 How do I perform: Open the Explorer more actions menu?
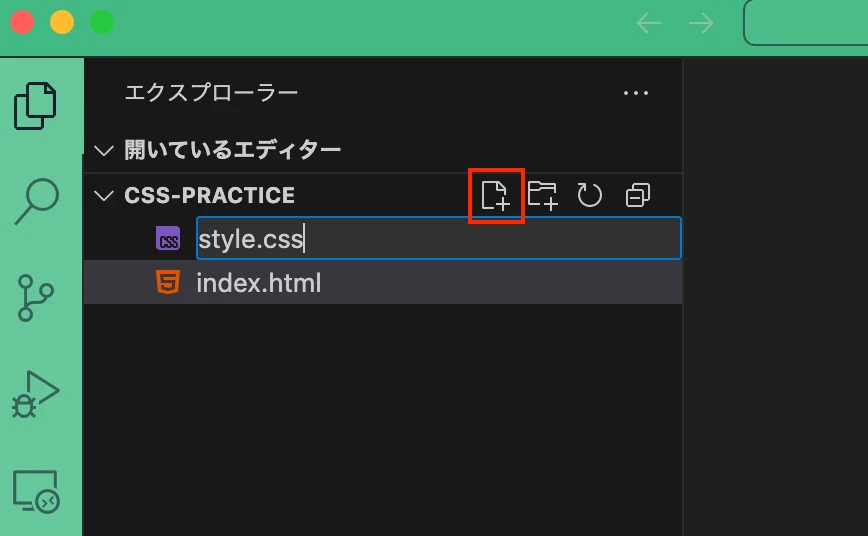click(636, 93)
